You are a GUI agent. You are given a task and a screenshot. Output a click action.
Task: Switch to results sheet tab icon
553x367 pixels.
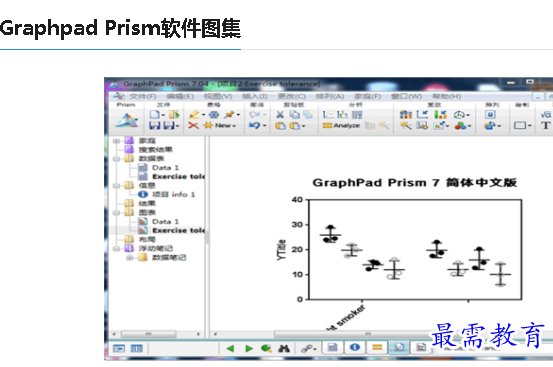click(x=377, y=348)
